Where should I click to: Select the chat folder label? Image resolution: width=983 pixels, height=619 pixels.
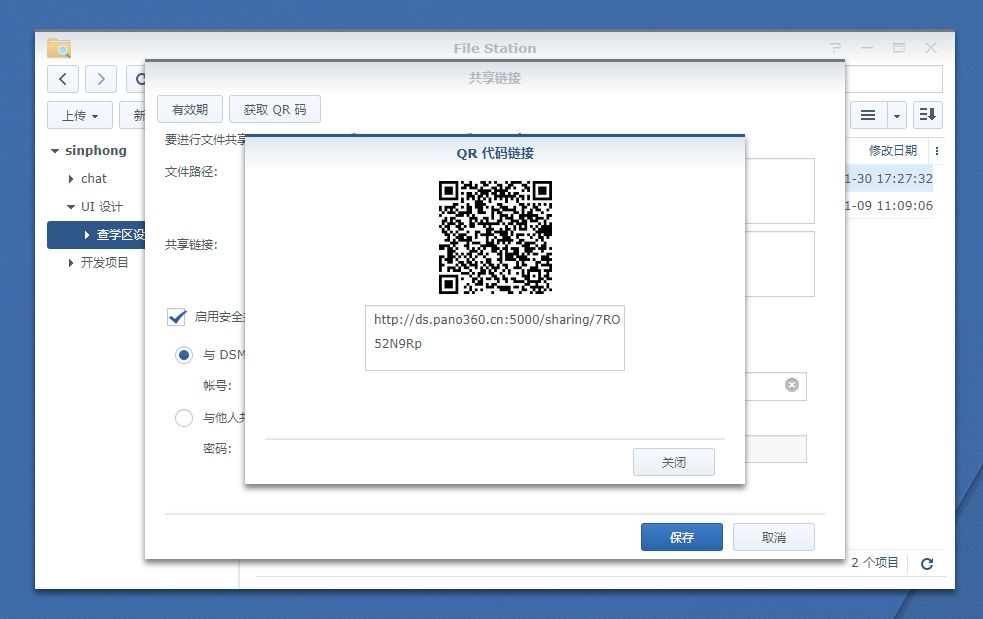click(x=93, y=179)
